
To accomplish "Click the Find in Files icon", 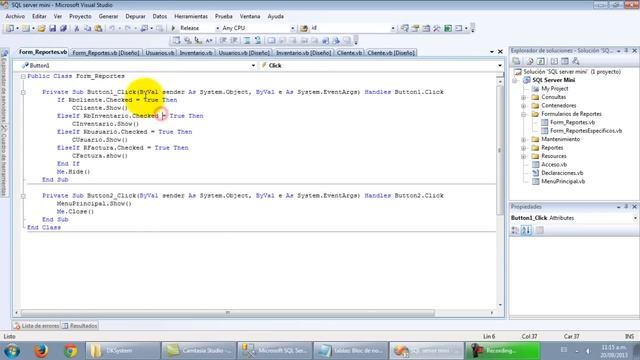I will (304, 28).
